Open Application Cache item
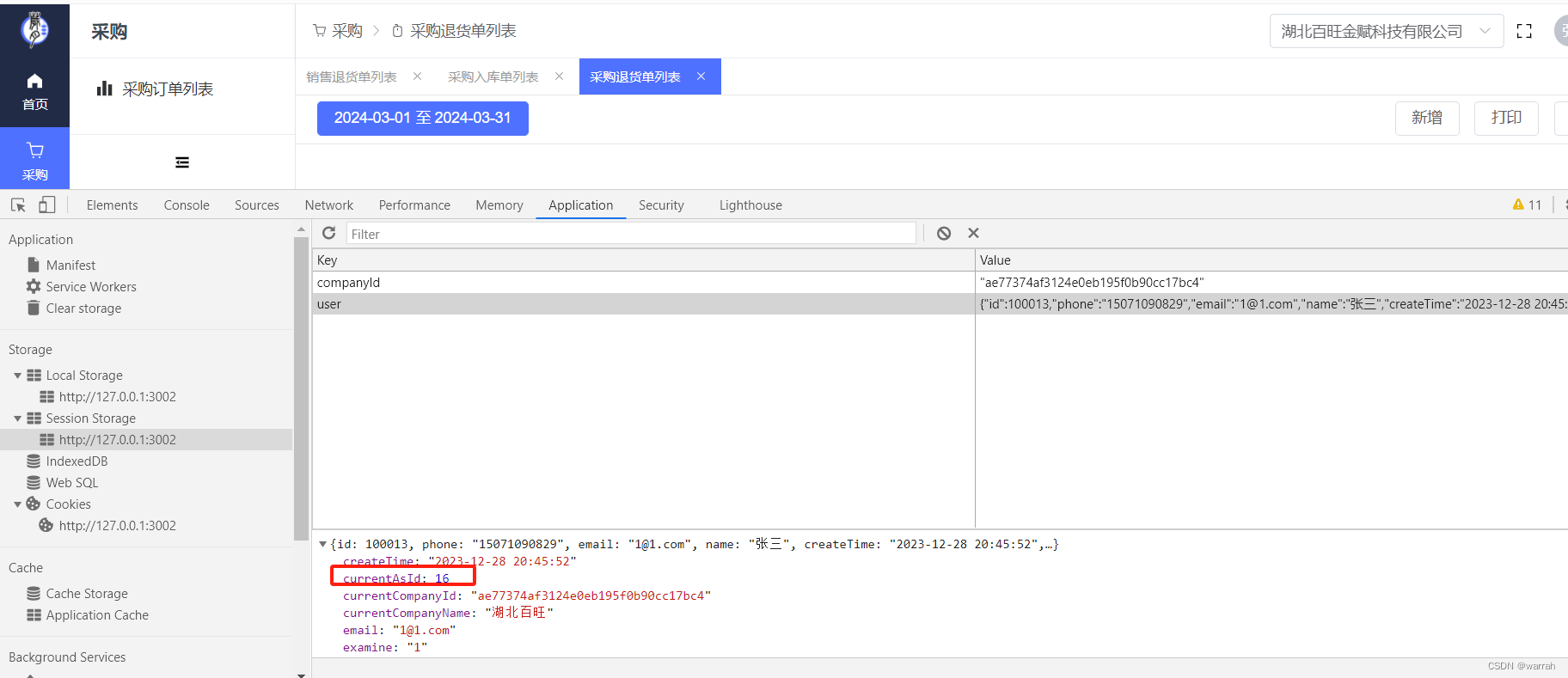Screen dimensions: 1568x678 click(97, 614)
